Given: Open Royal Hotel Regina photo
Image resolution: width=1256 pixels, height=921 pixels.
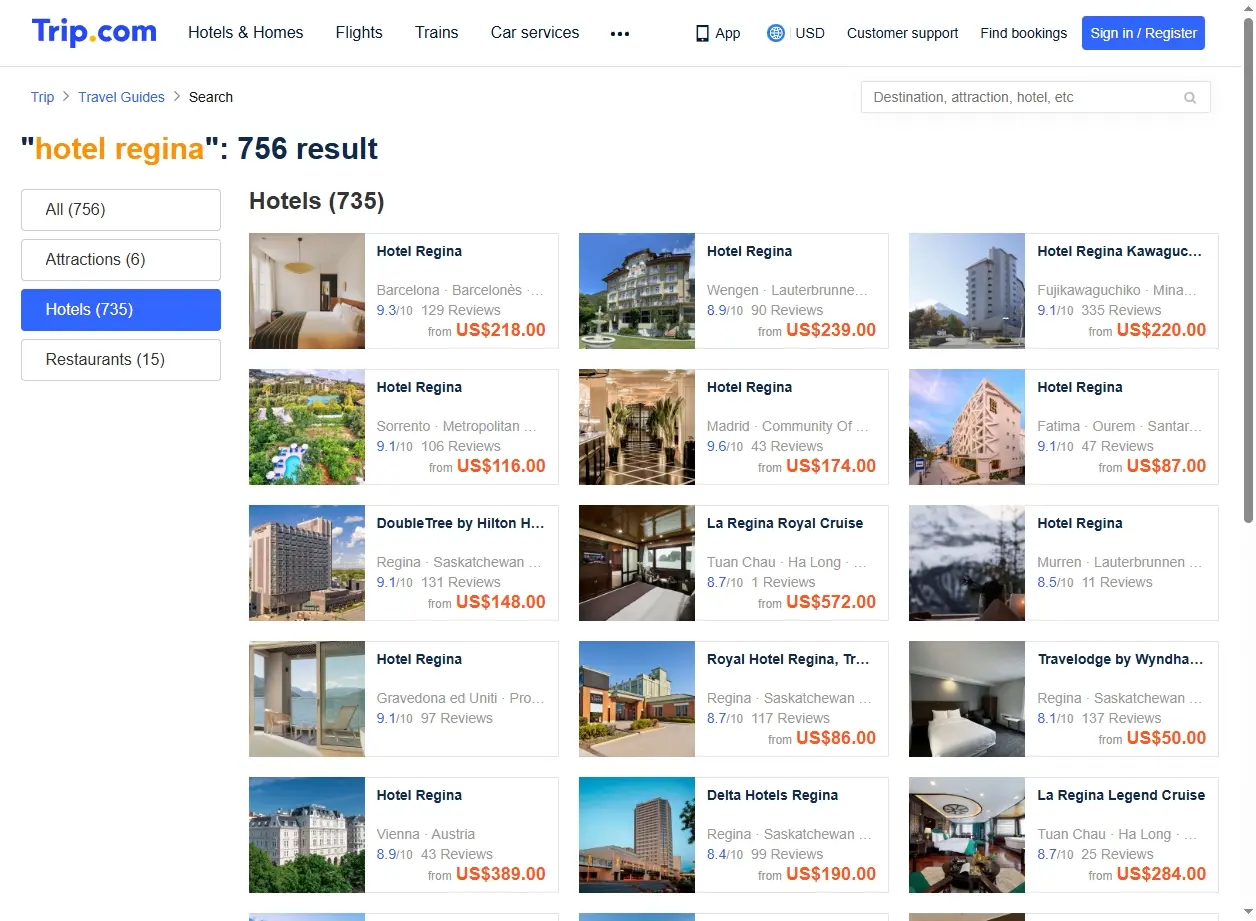Looking at the screenshot, I should click(x=637, y=699).
